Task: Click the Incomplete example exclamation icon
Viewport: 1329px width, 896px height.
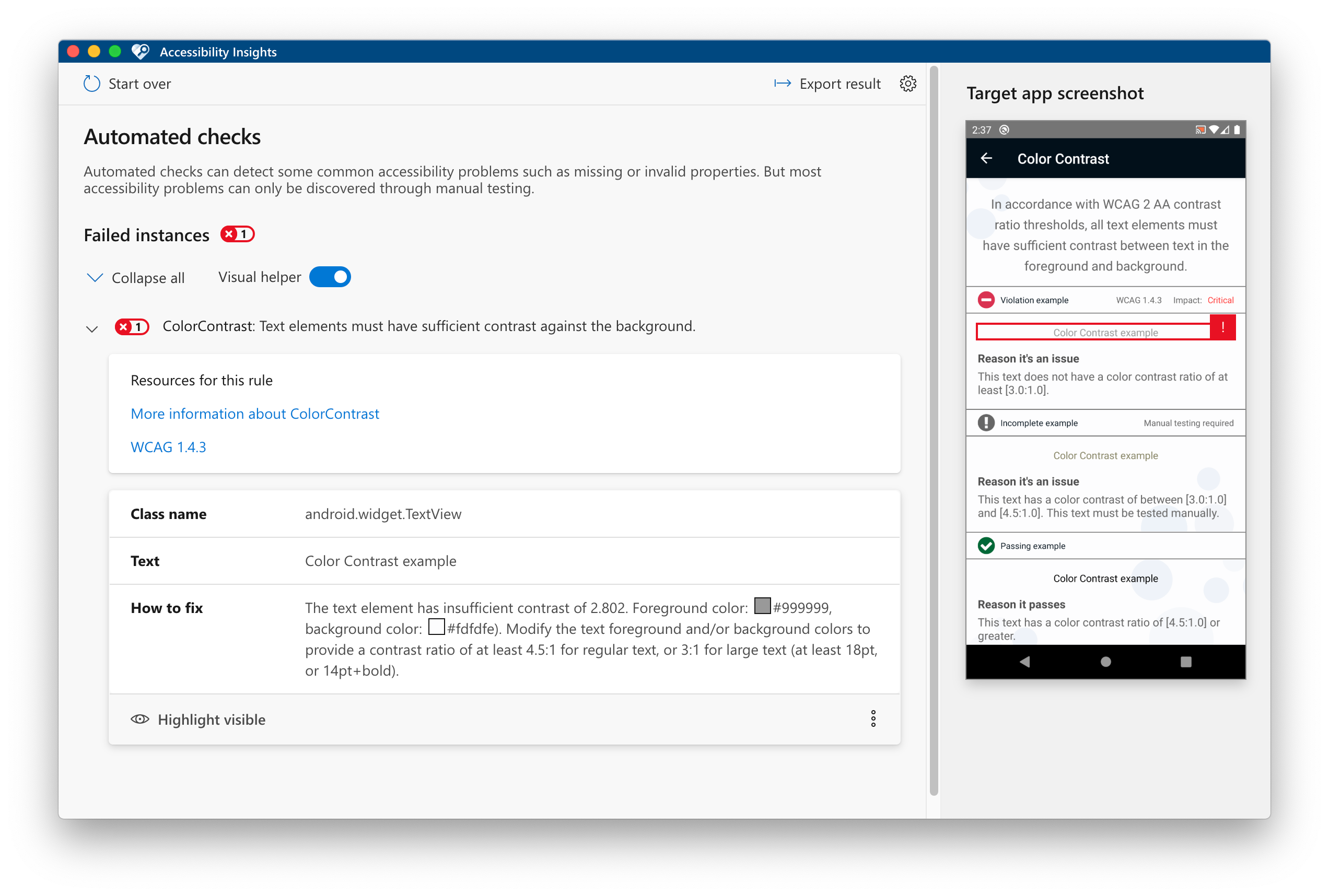Action: pos(986,423)
